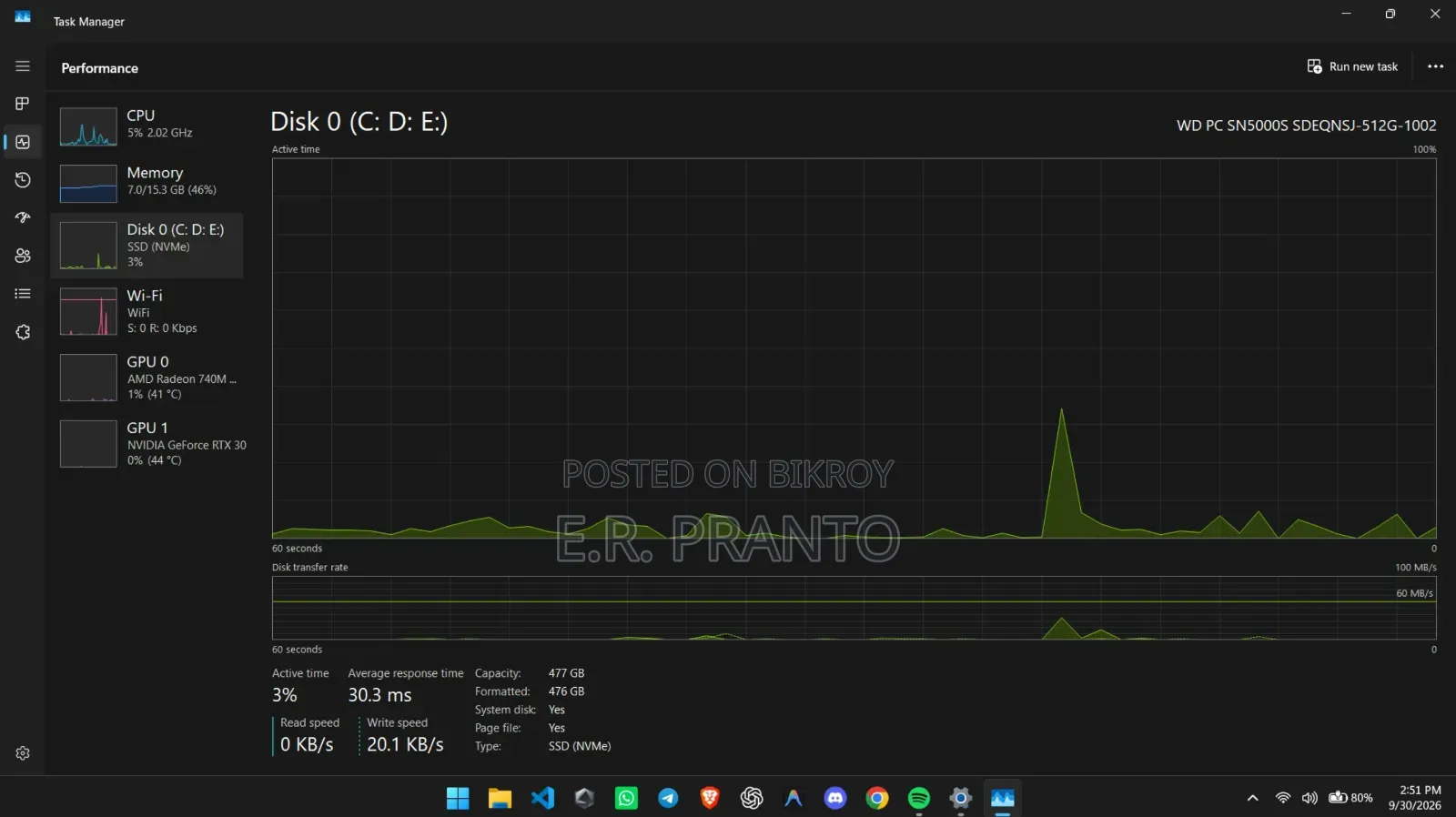Open the volume speaker tray icon
The image size is (1456, 817).
click(1309, 798)
